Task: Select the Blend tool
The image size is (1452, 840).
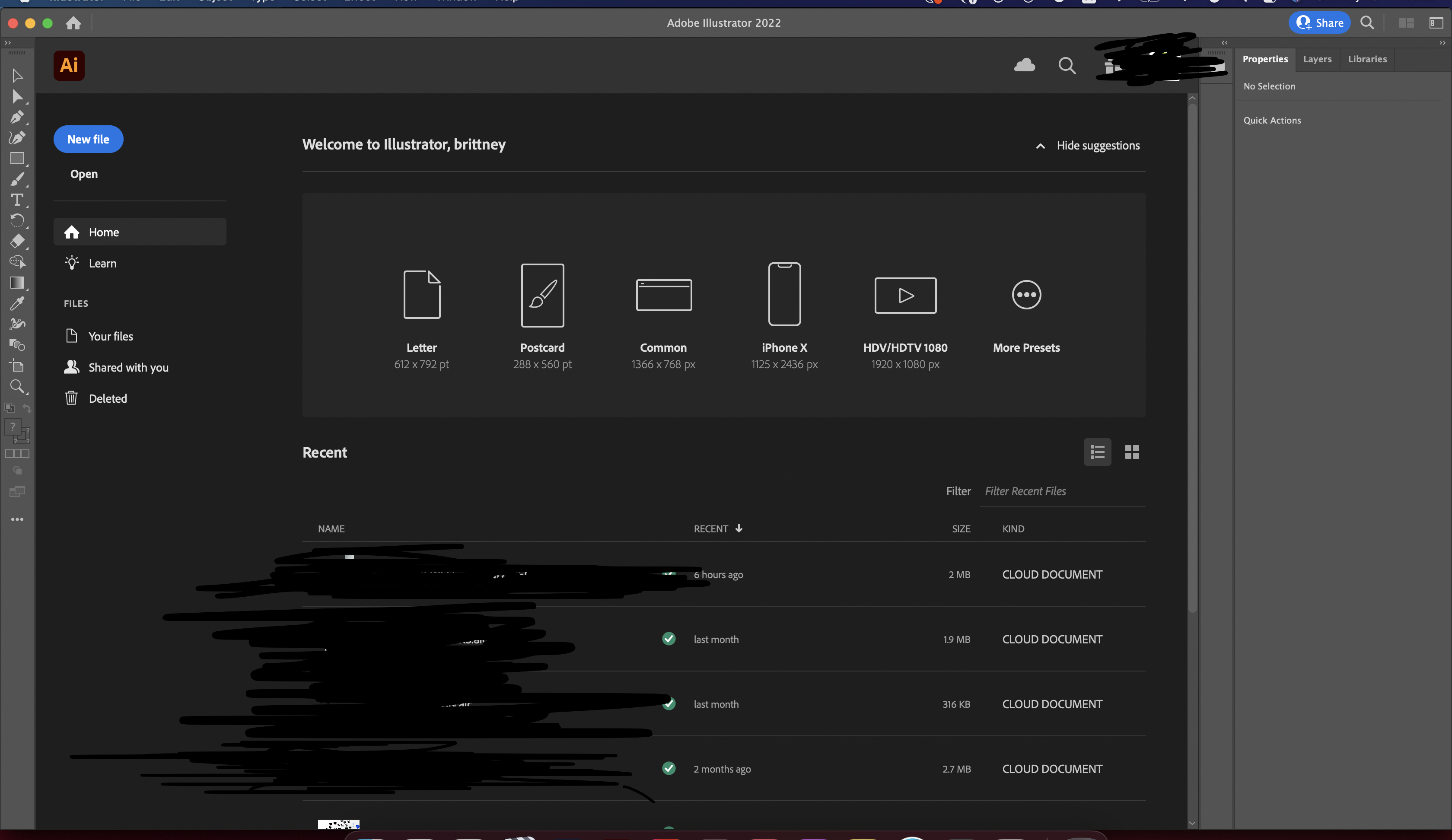Action: tap(17, 344)
